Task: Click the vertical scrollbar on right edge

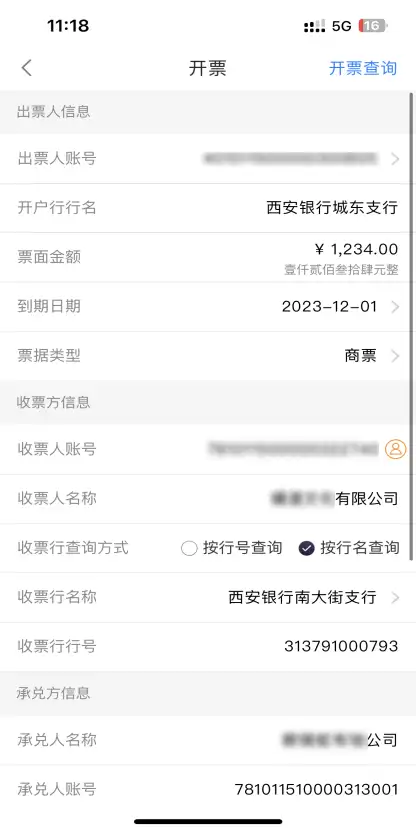Action: (411, 326)
